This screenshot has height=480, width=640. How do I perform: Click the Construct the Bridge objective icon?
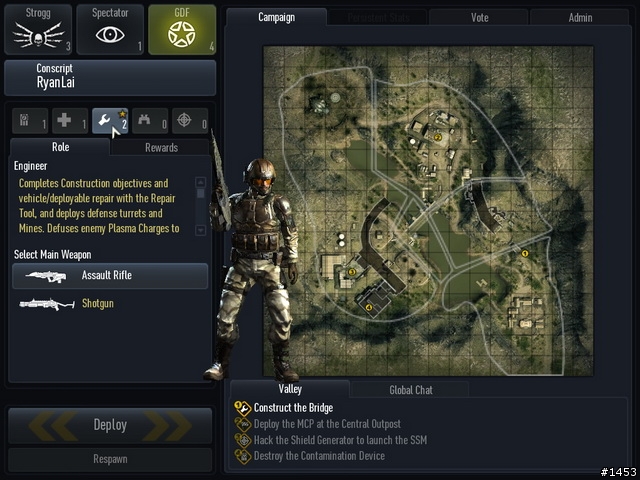pos(242,408)
